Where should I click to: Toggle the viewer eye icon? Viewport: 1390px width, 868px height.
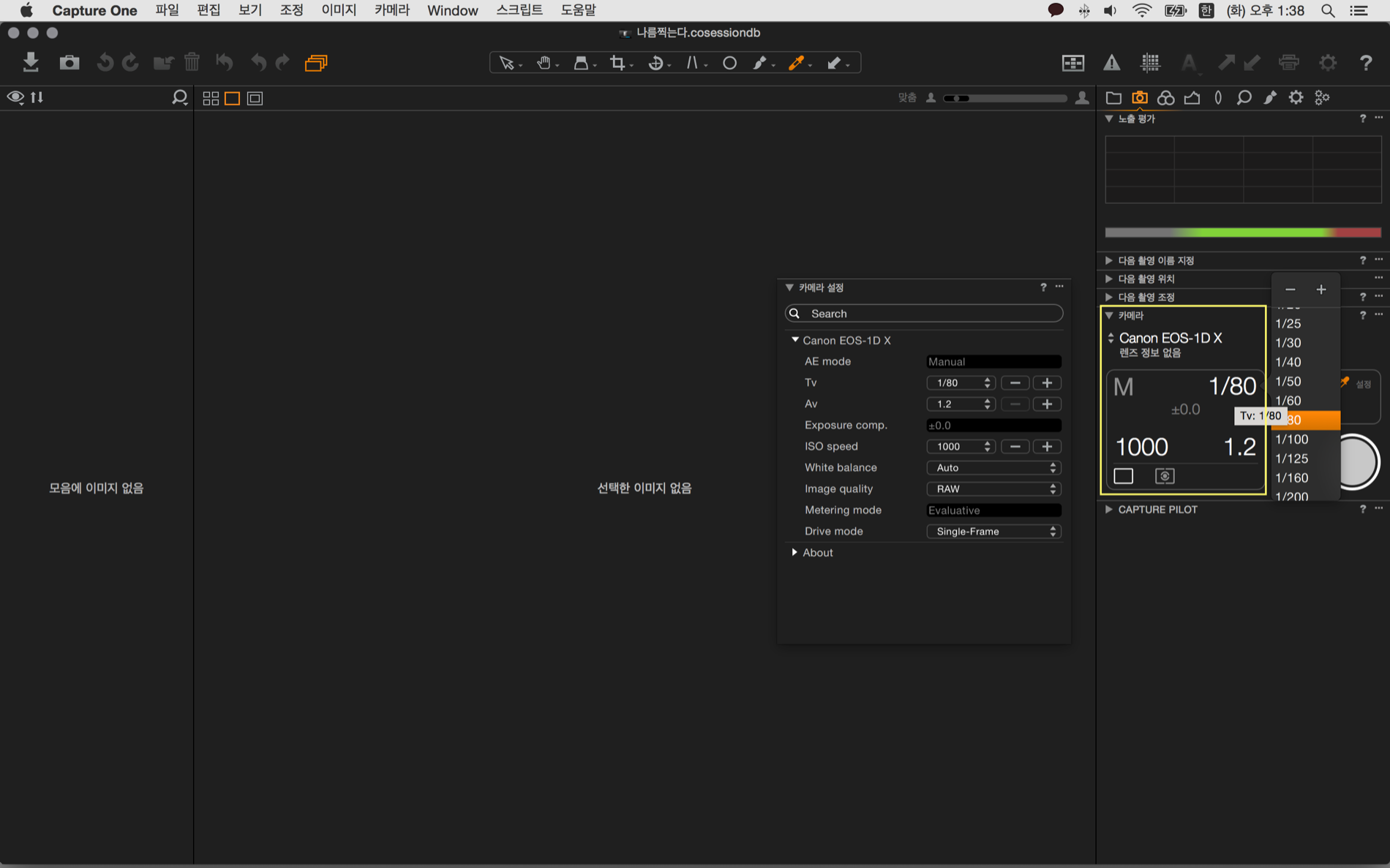pos(15,97)
